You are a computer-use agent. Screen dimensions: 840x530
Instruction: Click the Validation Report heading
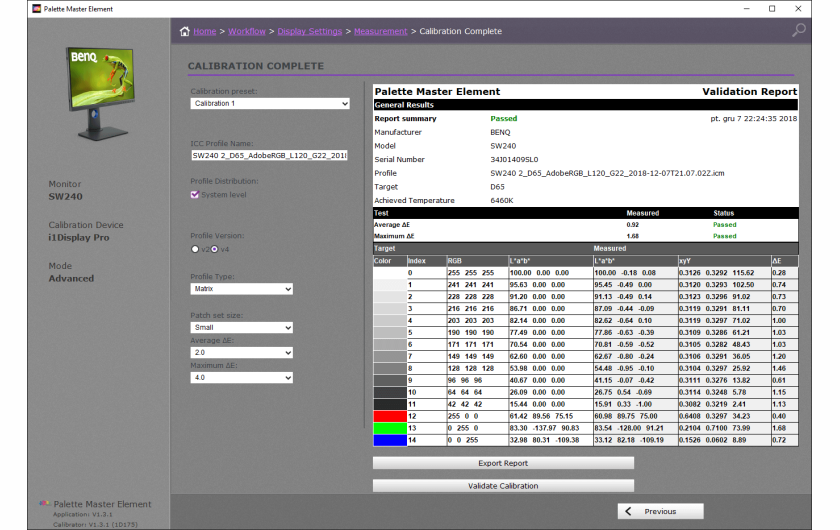pyautogui.click(x=749, y=92)
